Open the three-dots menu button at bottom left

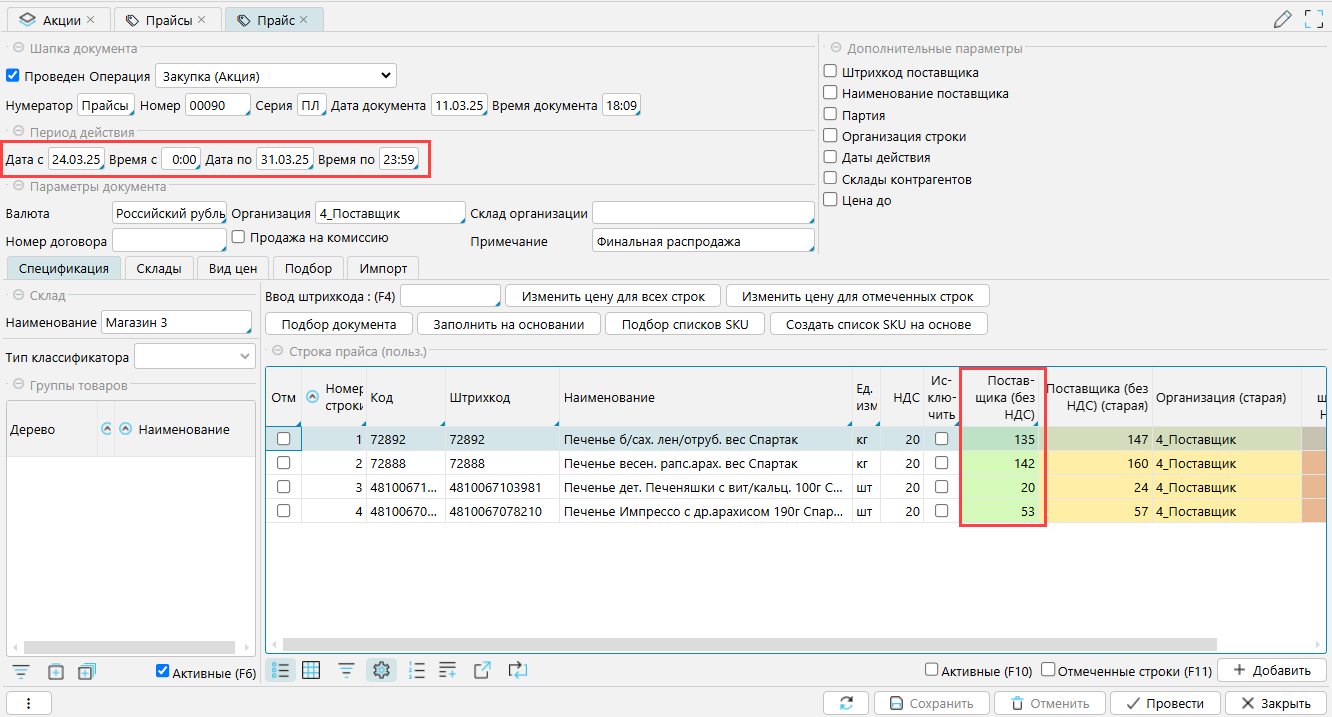coord(29,703)
